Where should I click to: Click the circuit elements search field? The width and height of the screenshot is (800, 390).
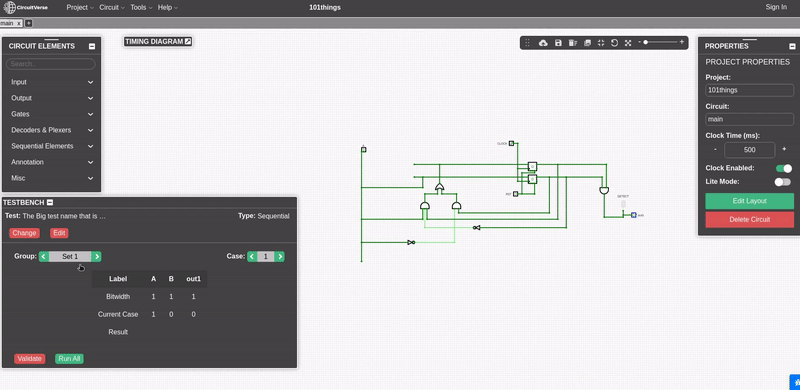pyautogui.click(x=51, y=64)
